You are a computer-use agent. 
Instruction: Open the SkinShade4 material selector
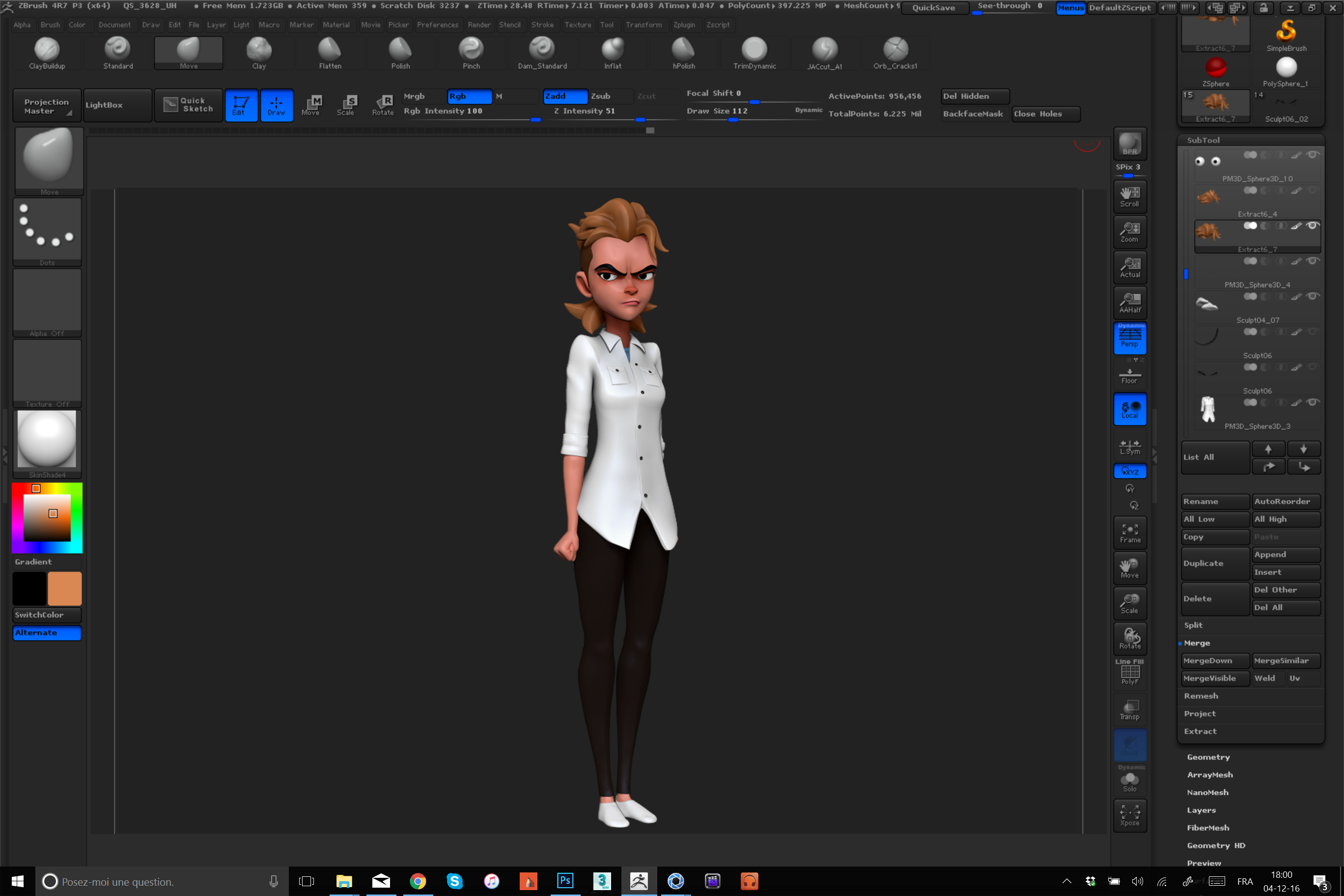click(x=48, y=444)
